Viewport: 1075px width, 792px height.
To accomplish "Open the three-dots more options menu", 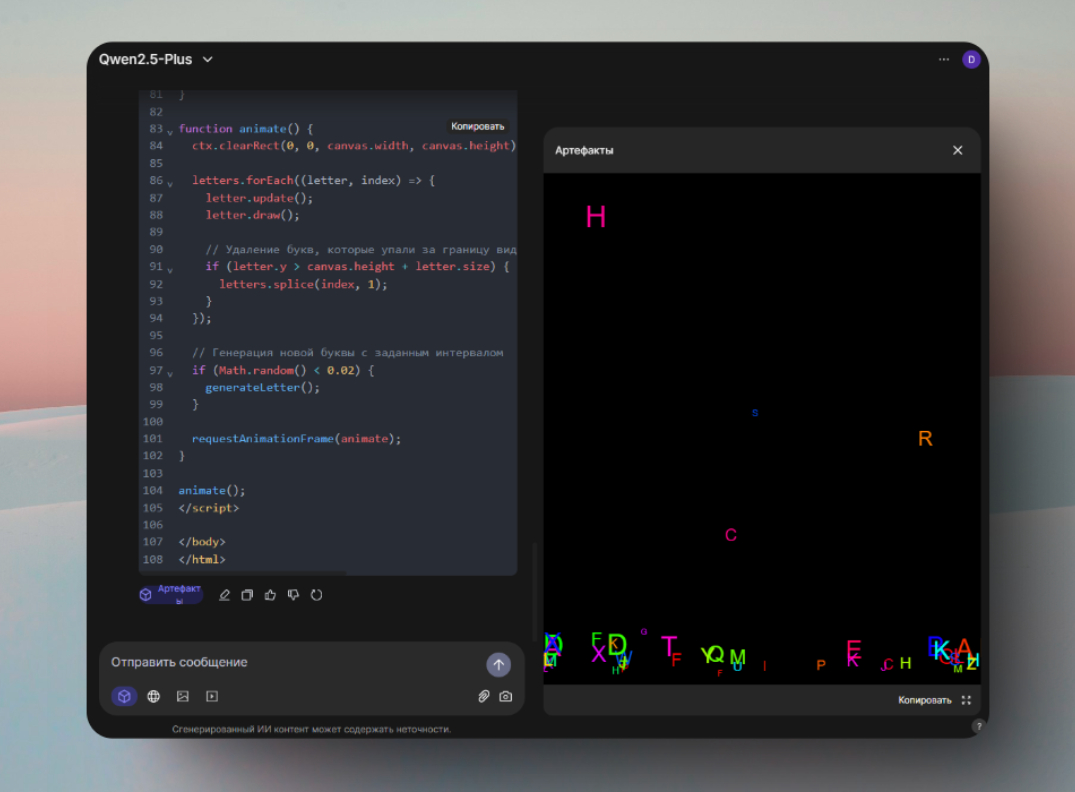I will click(x=943, y=60).
